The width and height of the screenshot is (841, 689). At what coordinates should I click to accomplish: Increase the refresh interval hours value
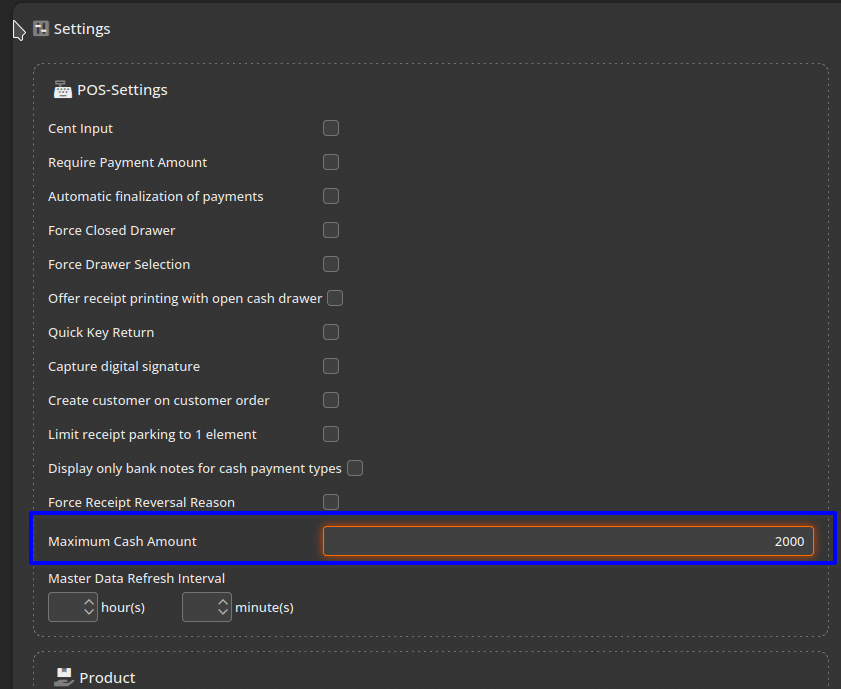tap(88, 601)
